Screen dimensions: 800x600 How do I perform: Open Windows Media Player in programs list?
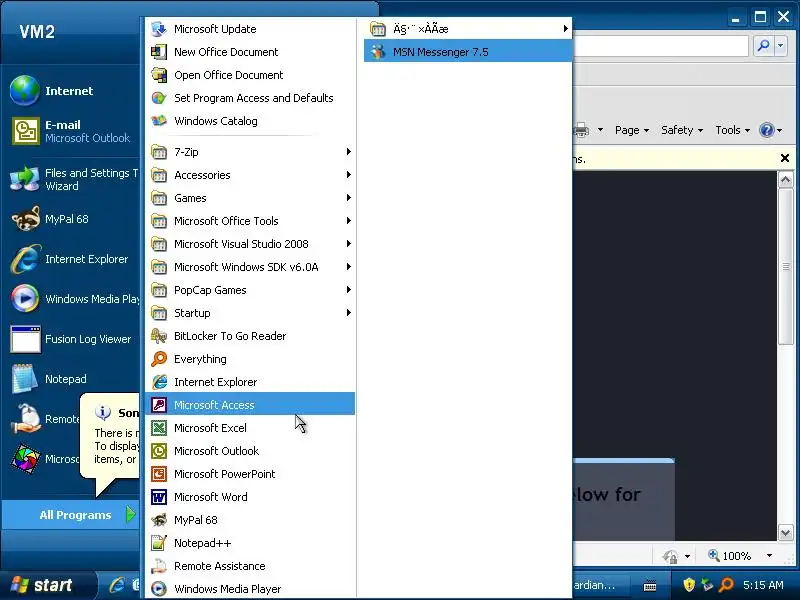point(250,588)
